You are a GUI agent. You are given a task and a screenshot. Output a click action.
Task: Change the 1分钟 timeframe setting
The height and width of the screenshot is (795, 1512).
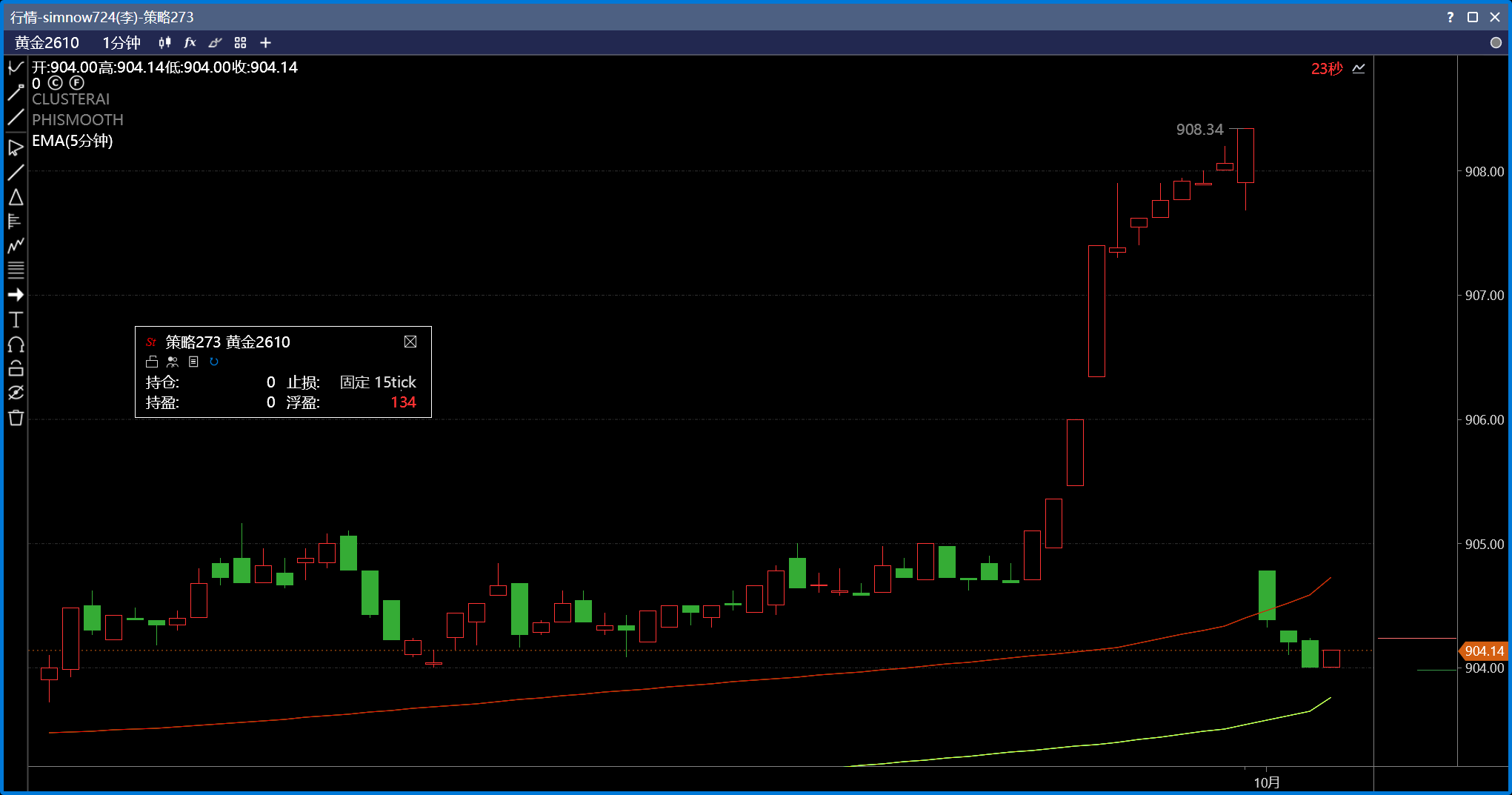pyautogui.click(x=121, y=43)
